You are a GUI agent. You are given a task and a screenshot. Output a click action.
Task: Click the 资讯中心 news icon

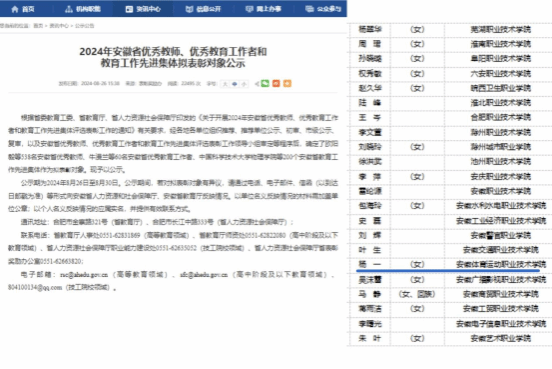[x=129, y=9]
